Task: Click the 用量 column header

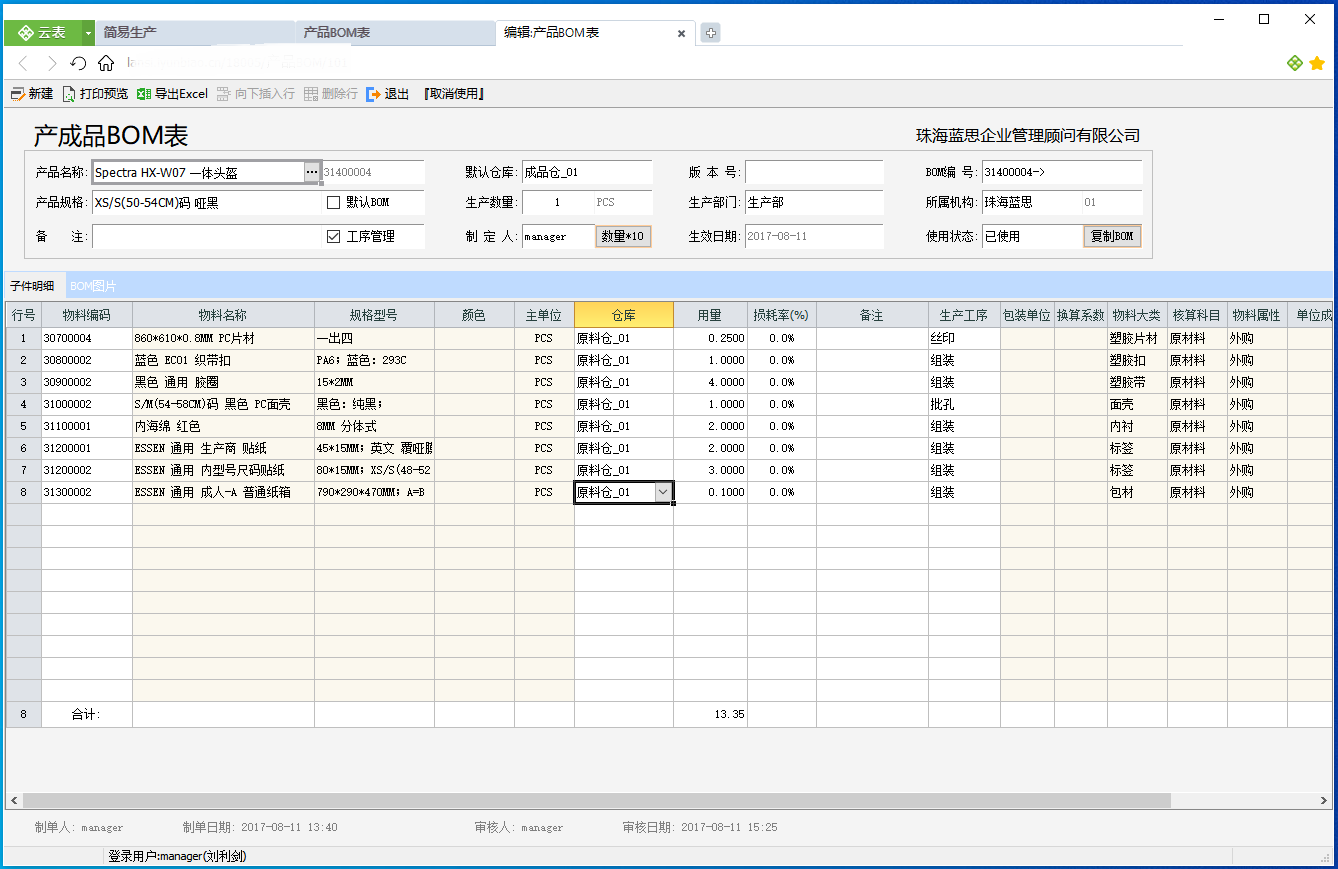Action: pos(710,315)
